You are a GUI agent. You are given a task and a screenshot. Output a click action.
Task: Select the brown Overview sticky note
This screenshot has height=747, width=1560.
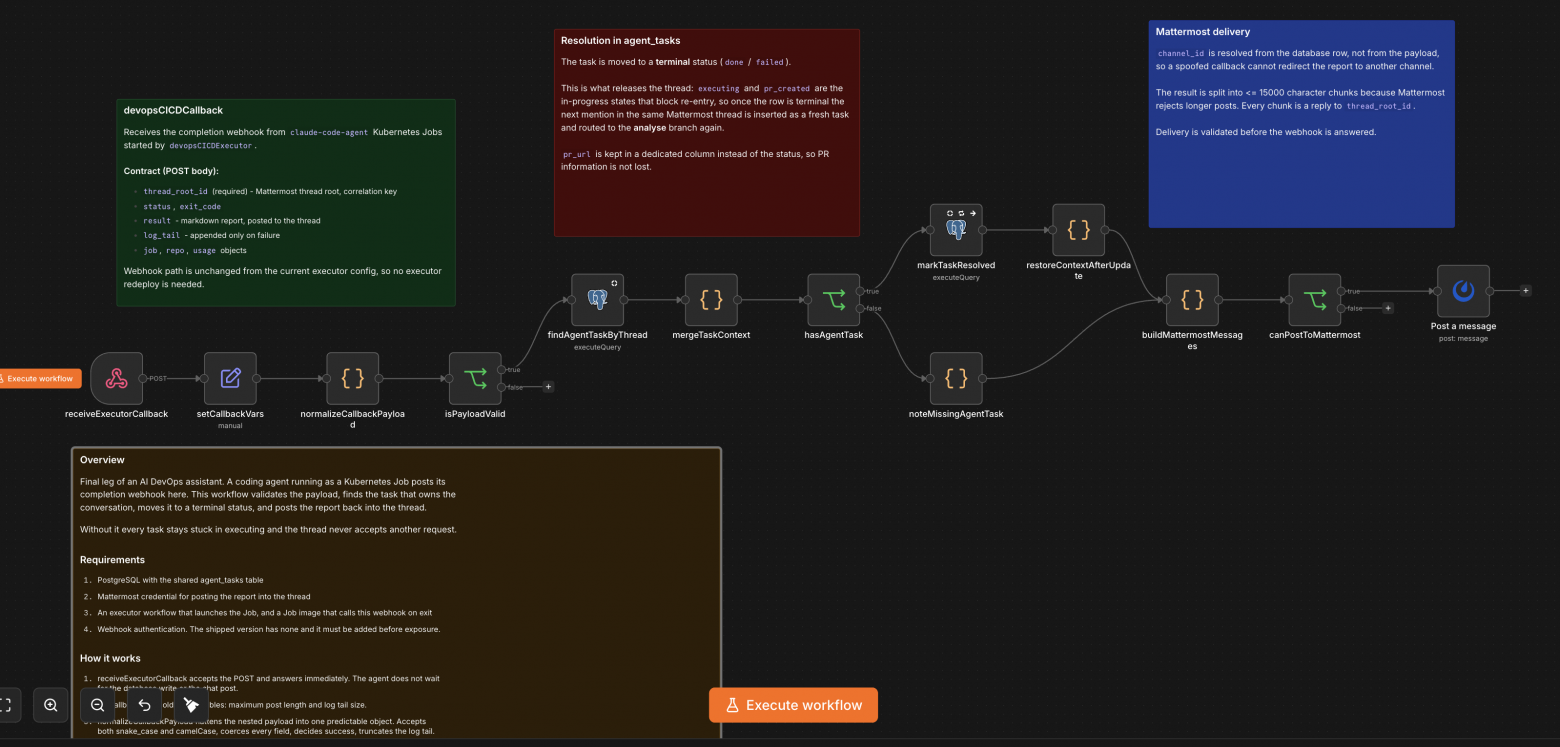tap(396, 593)
